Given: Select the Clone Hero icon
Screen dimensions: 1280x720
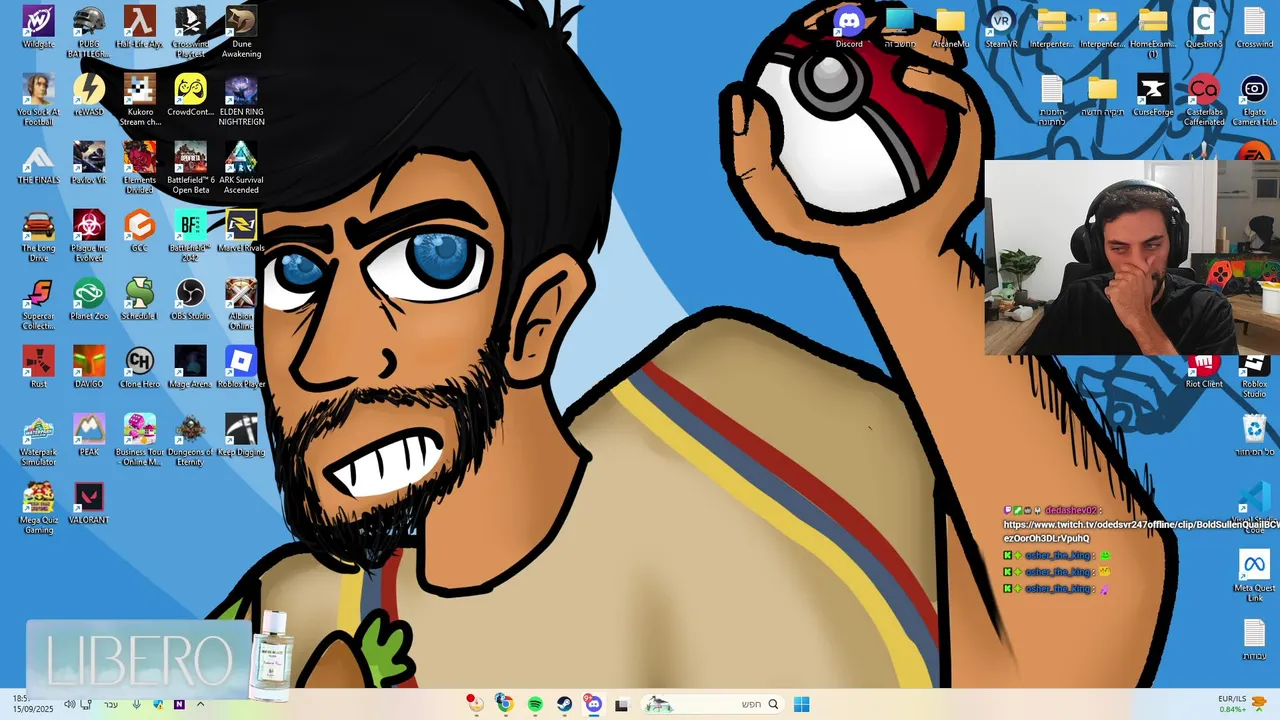Looking at the screenshot, I should point(139,367).
